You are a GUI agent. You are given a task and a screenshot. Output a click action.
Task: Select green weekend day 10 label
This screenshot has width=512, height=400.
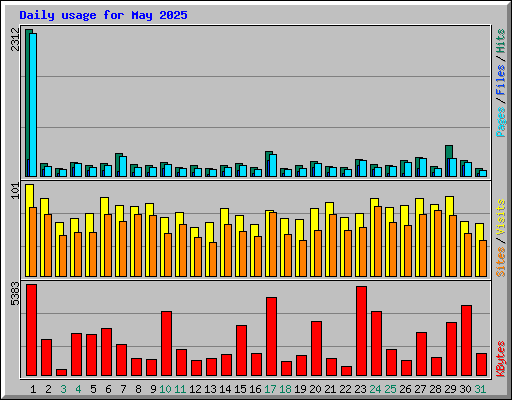(165, 389)
